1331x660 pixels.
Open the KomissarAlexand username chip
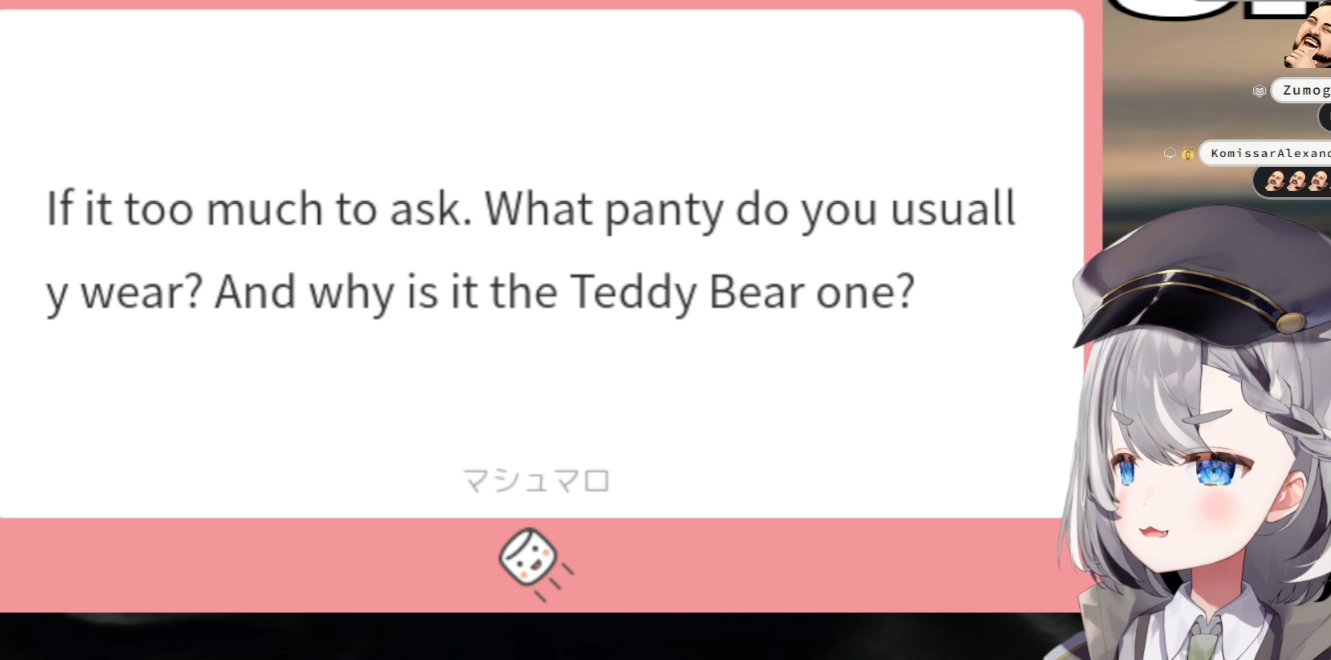click(x=1266, y=153)
